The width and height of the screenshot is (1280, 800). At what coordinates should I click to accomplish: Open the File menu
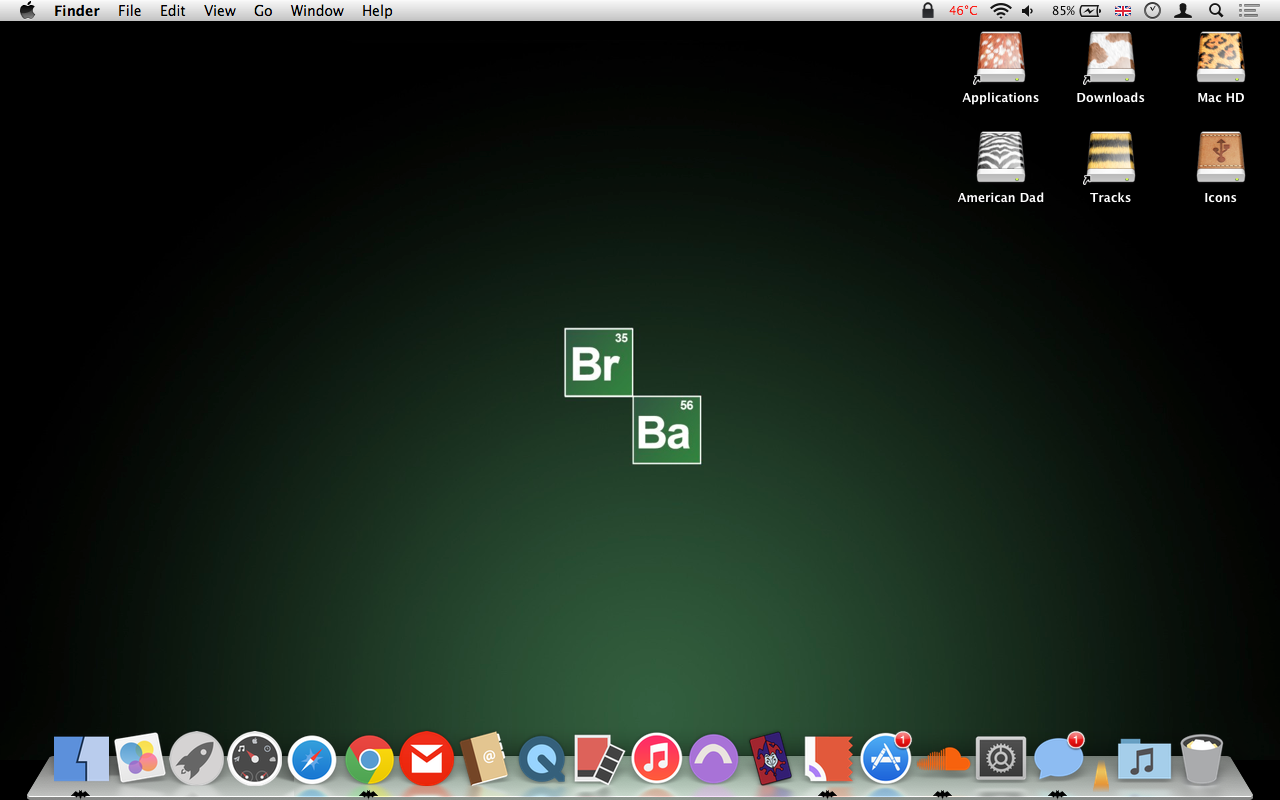tap(130, 11)
